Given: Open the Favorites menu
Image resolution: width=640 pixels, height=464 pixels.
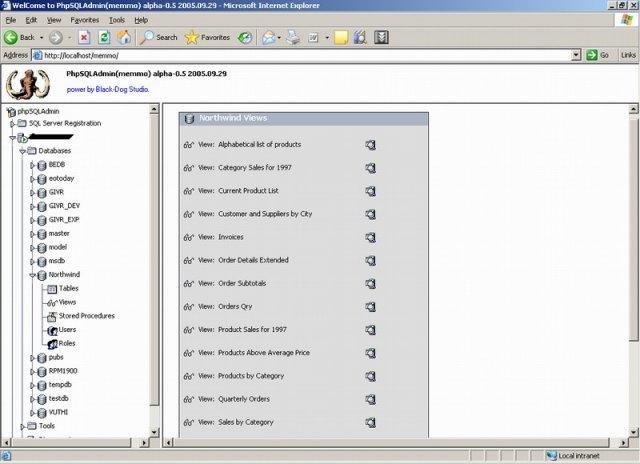Looking at the screenshot, I should [84, 20].
